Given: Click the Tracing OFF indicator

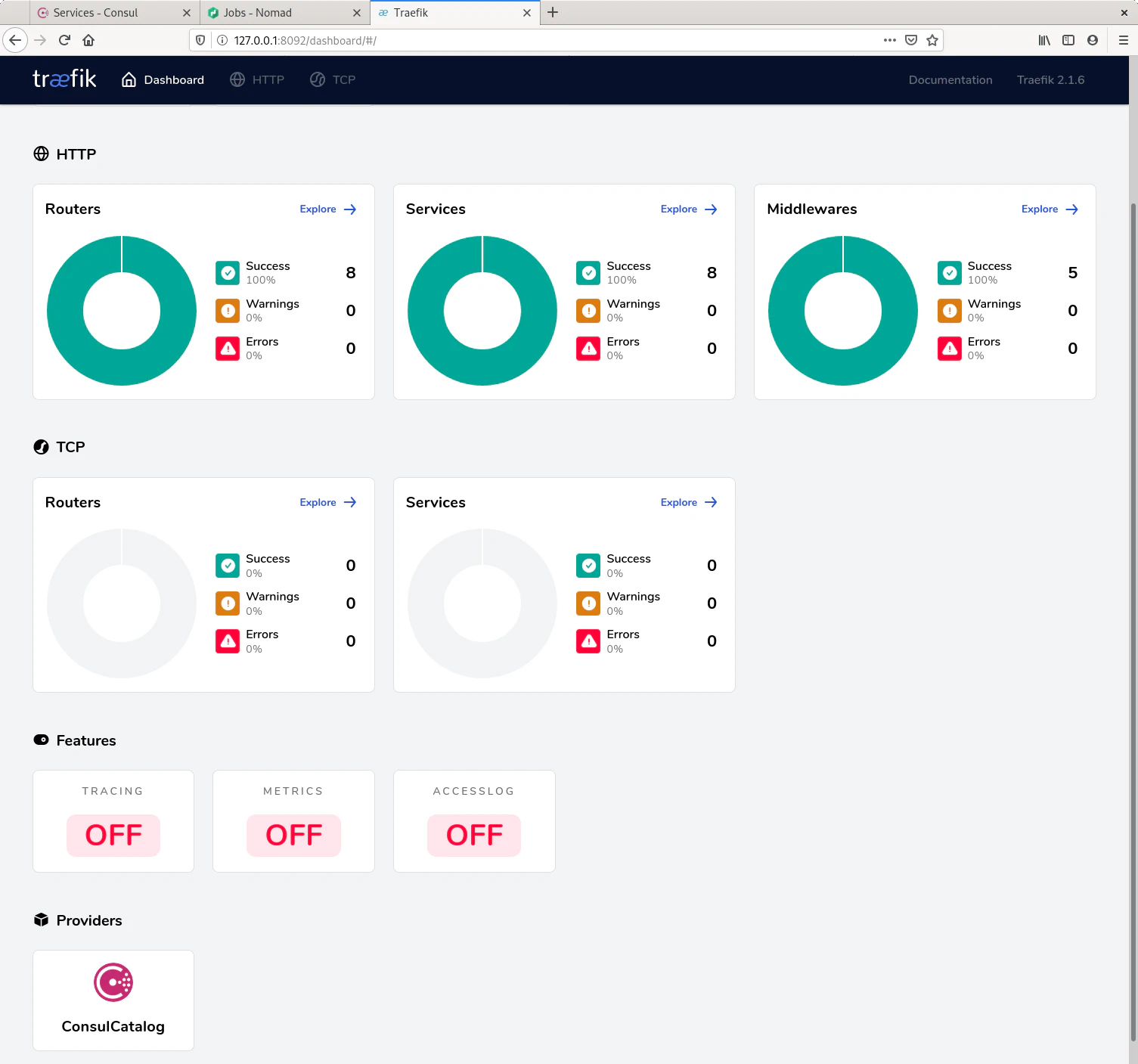Looking at the screenshot, I should [113, 836].
